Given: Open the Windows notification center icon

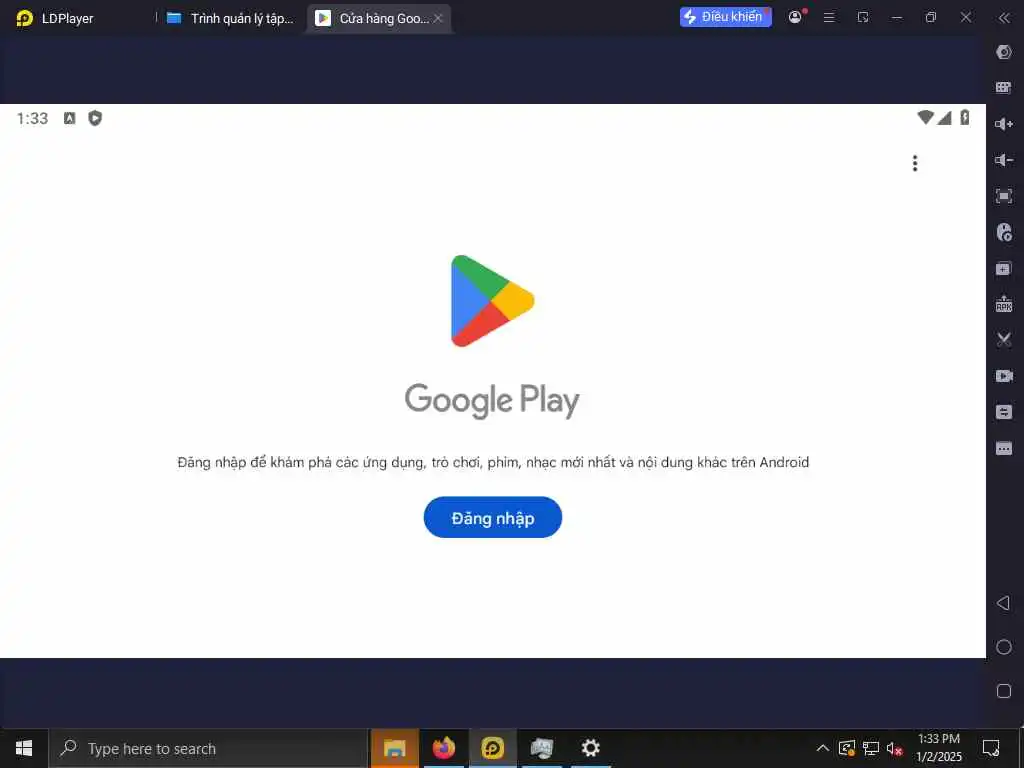Looking at the screenshot, I should coord(991,748).
